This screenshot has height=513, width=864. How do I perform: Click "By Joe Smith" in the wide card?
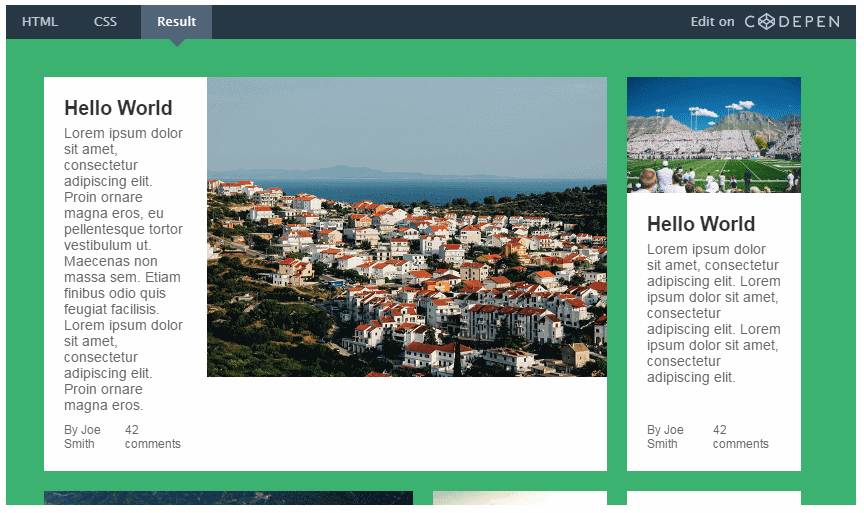click(83, 437)
